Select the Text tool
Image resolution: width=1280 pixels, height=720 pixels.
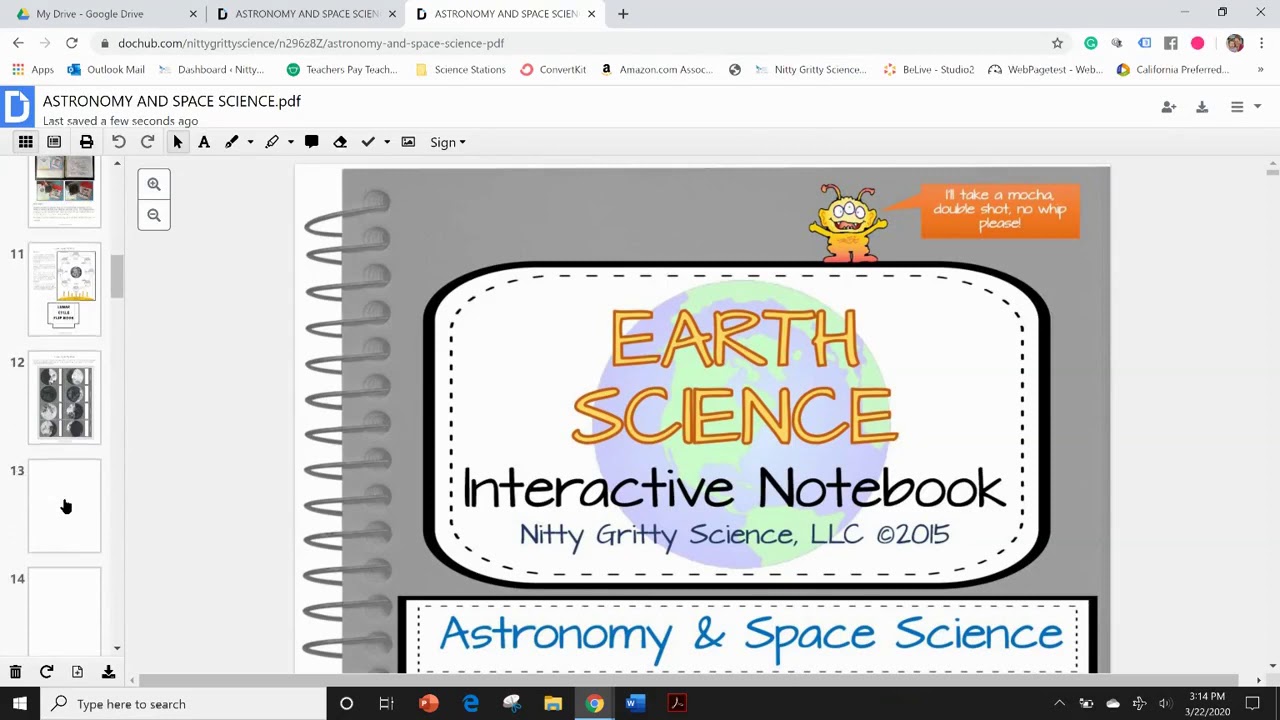[x=204, y=142]
